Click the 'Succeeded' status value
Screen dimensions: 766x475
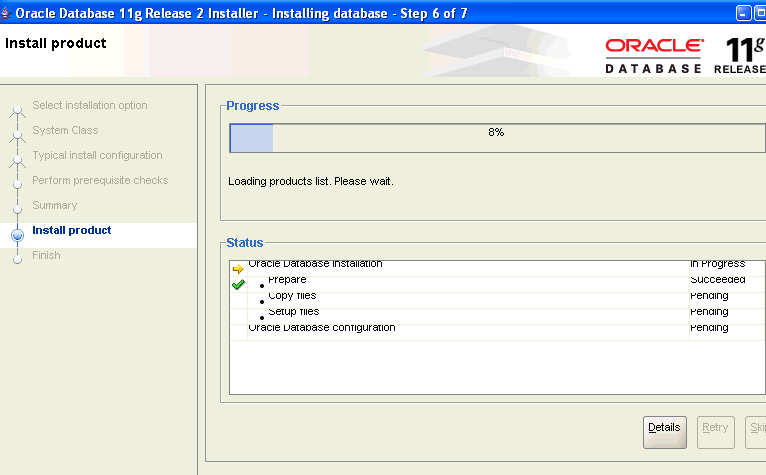718,280
